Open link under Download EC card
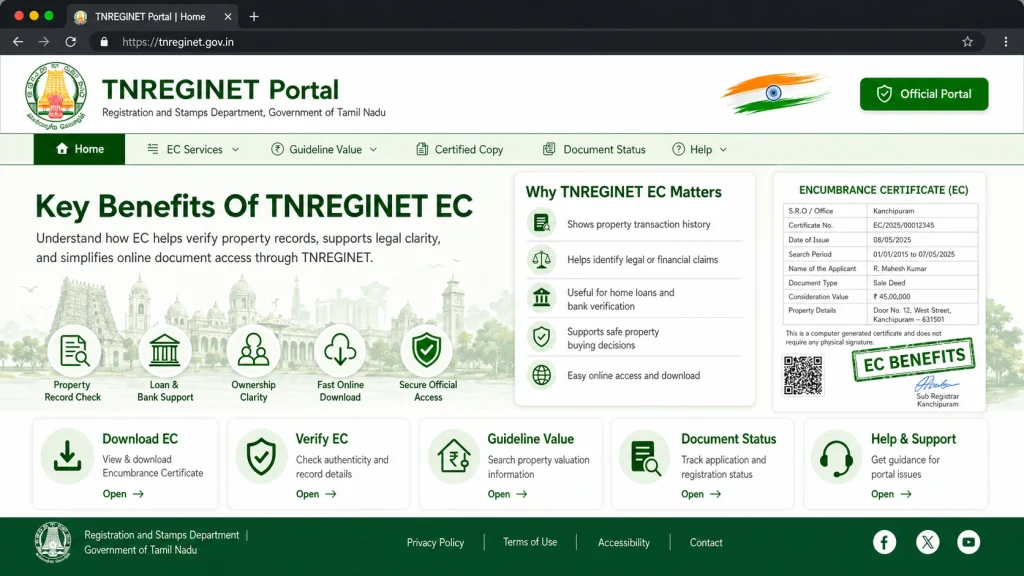Image resolution: width=1024 pixels, height=576 pixels. 123,494
